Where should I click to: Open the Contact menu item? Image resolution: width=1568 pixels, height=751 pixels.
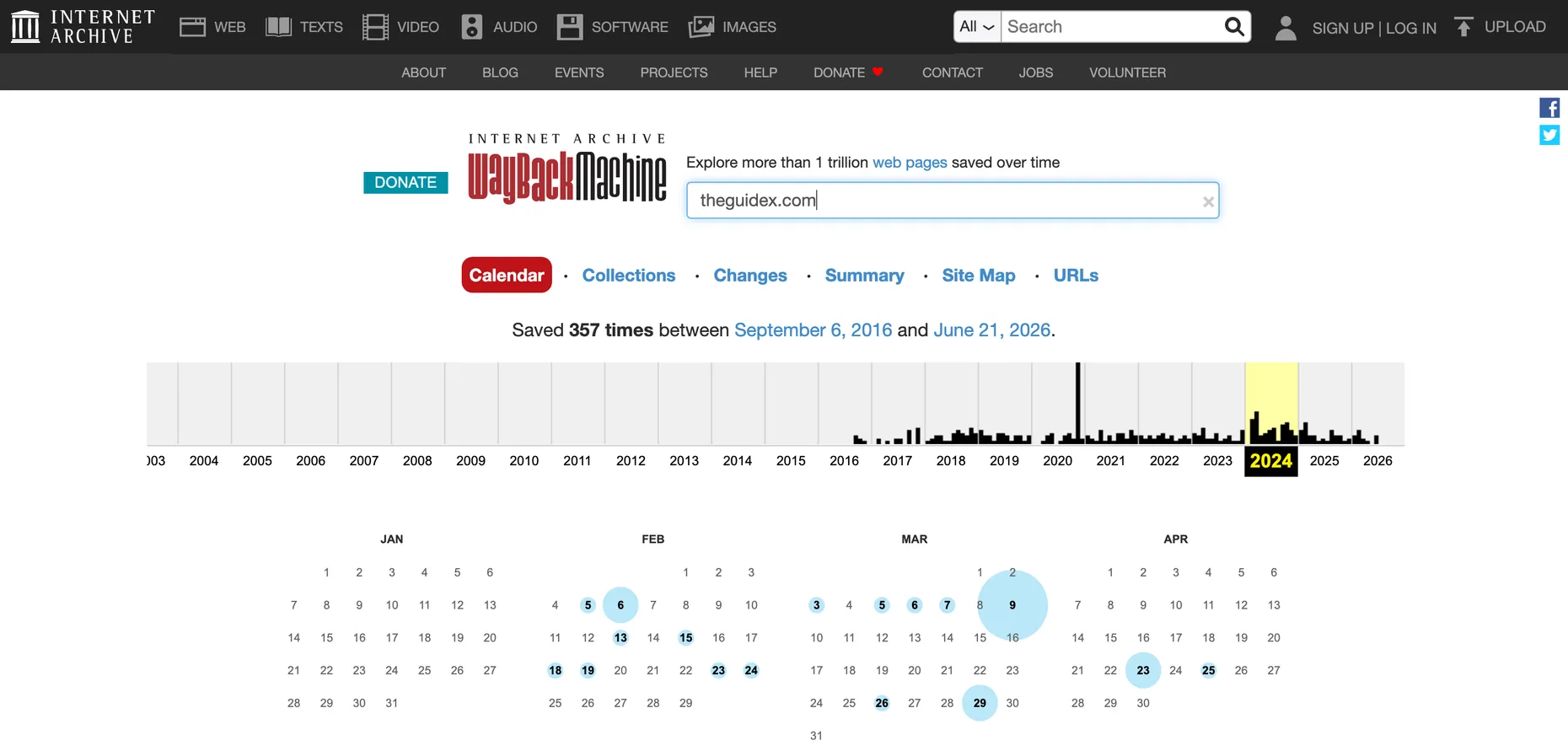pyautogui.click(x=952, y=72)
